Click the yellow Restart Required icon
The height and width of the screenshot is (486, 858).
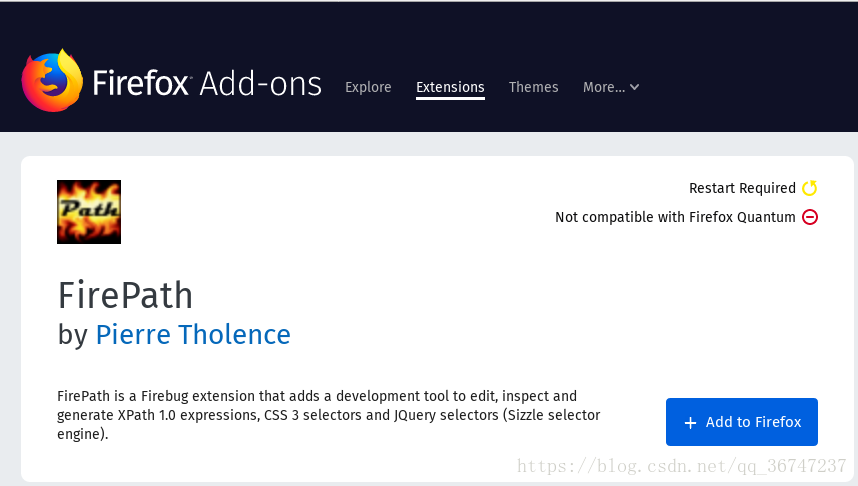[x=810, y=188]
